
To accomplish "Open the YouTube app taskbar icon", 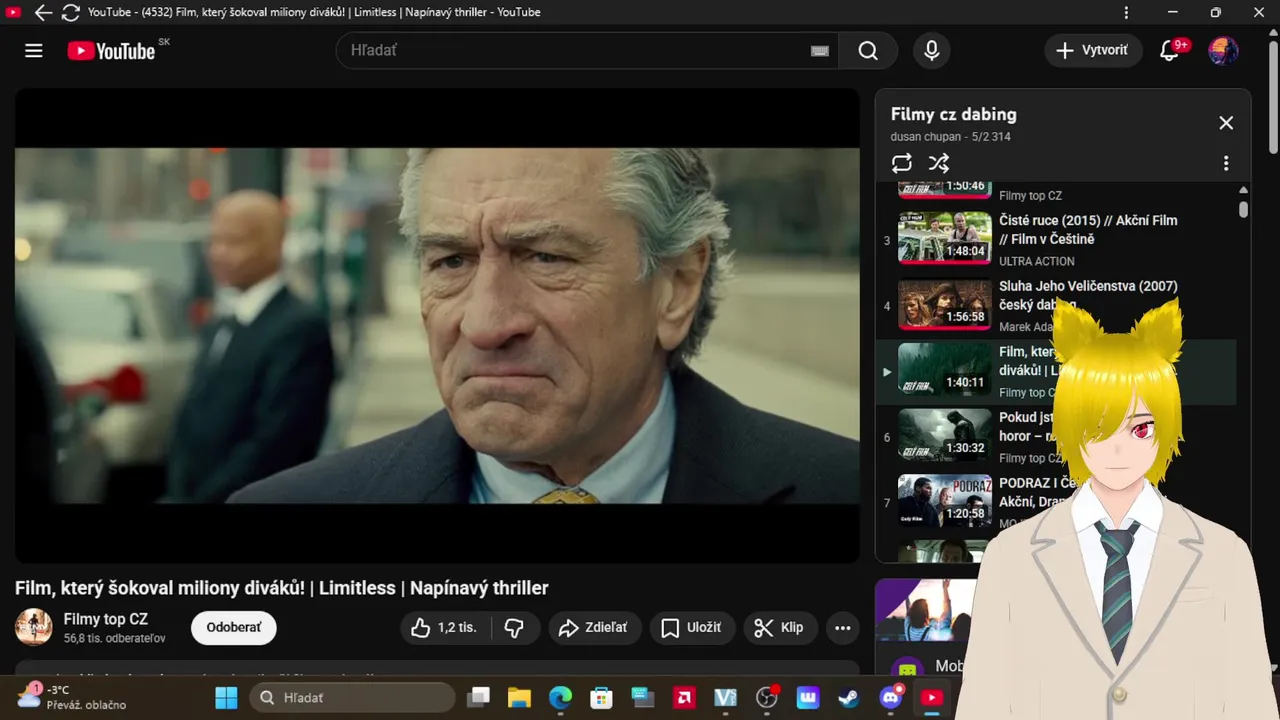I will [x=931, y=697].
